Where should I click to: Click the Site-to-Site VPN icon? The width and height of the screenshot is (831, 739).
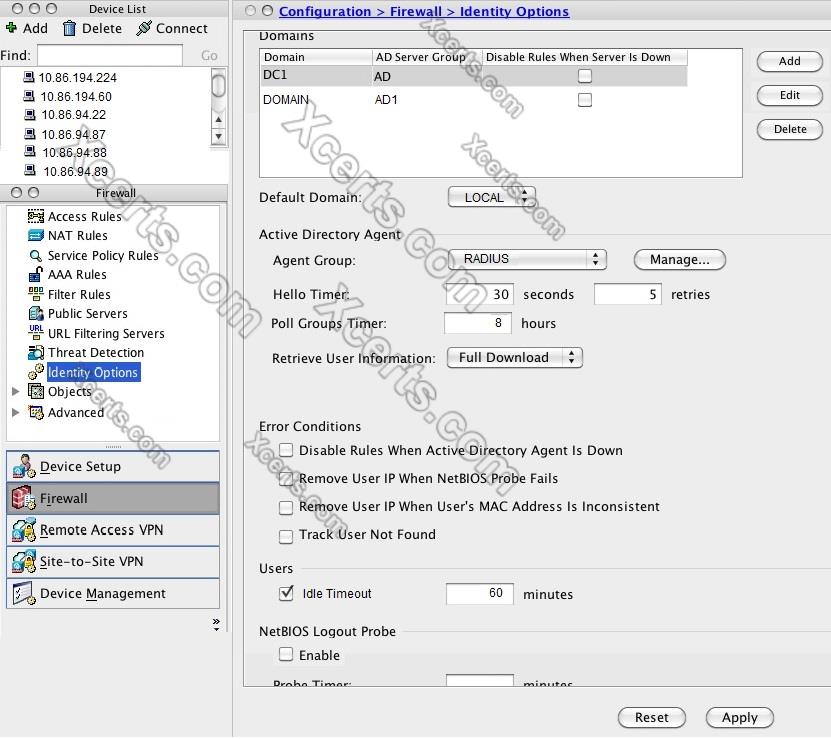point(24,562)
